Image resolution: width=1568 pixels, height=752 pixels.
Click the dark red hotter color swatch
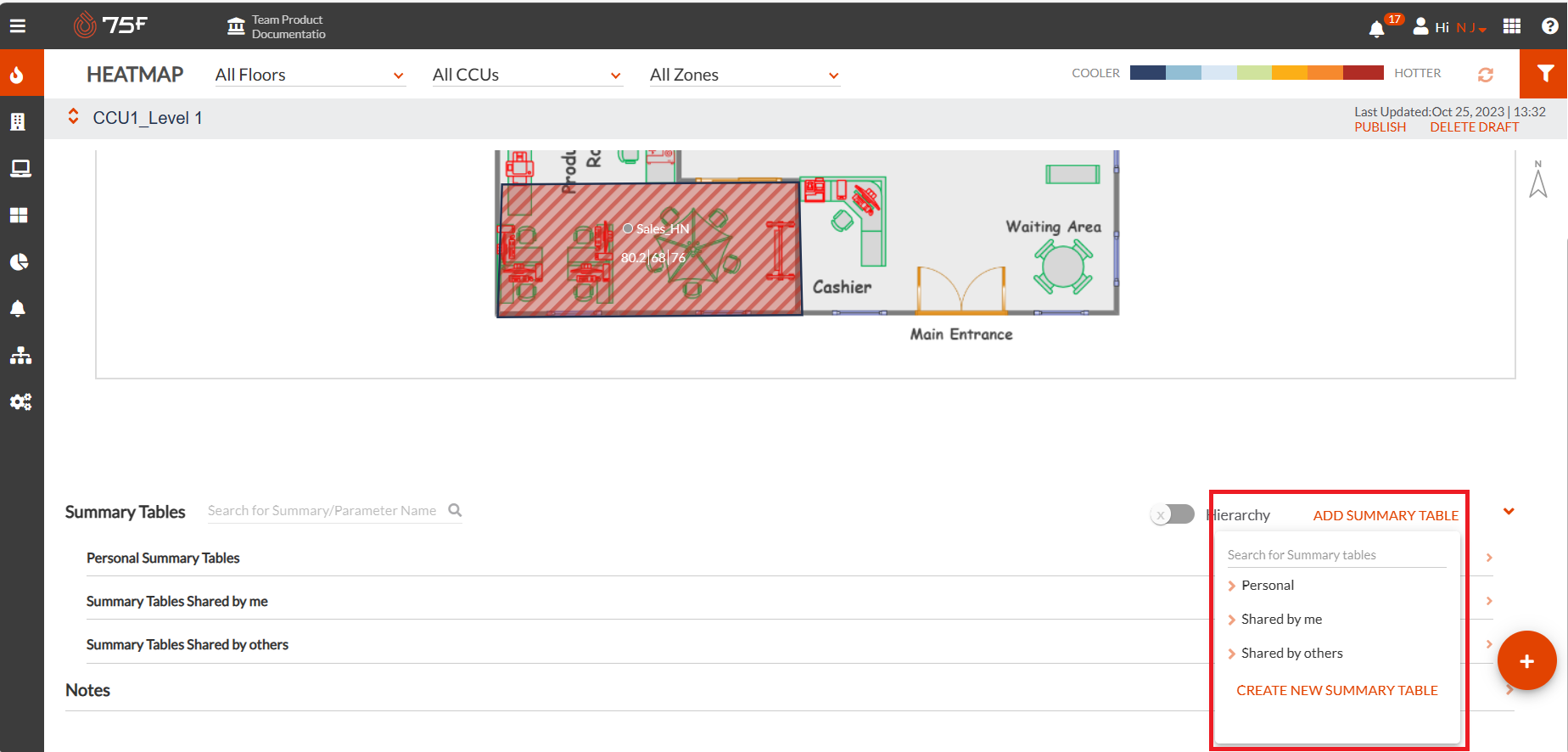coord(1364,73)
